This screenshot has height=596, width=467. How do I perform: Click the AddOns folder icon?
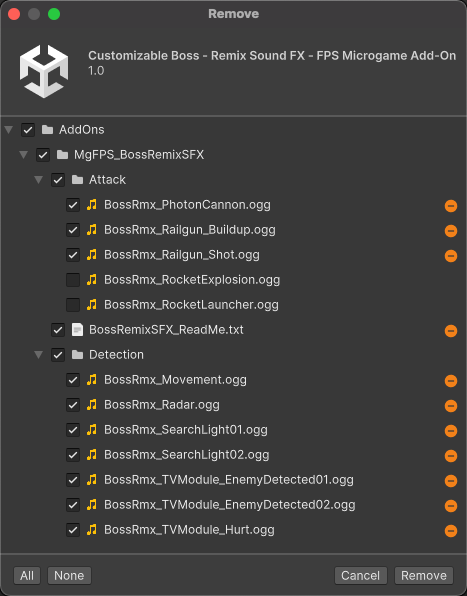(47, 130)
